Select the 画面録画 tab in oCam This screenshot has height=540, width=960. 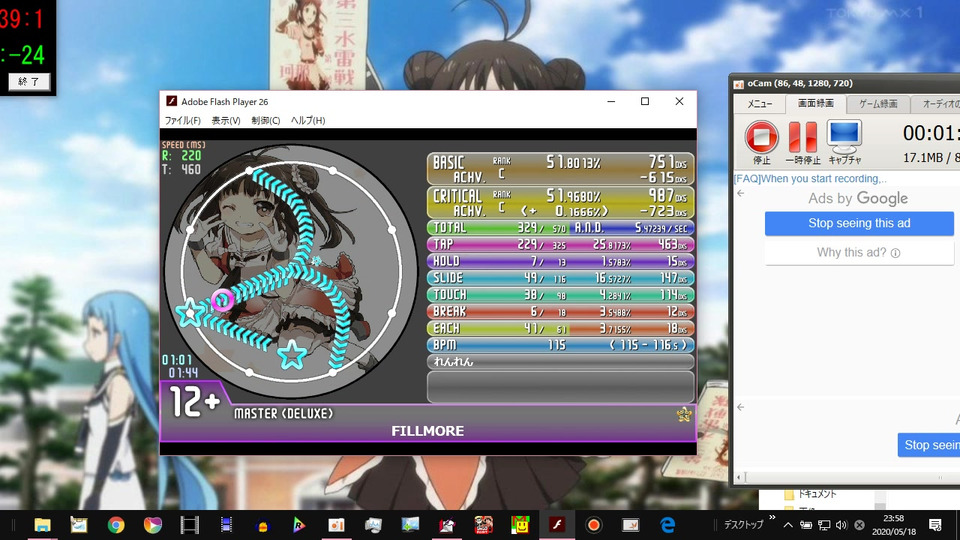(x=816, y=103)
